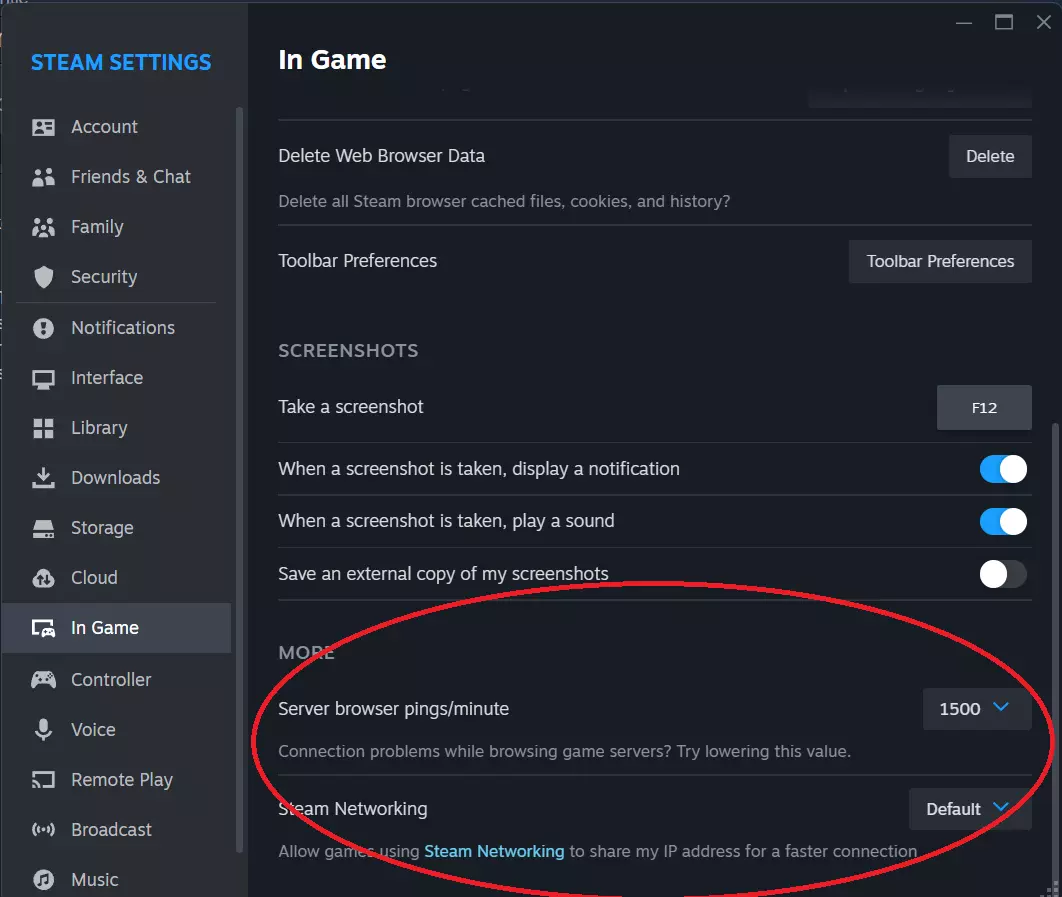Click the F12 screenshot shortcut key field
The height and width of the screenshot is (897, 1062).
point(984,407)
